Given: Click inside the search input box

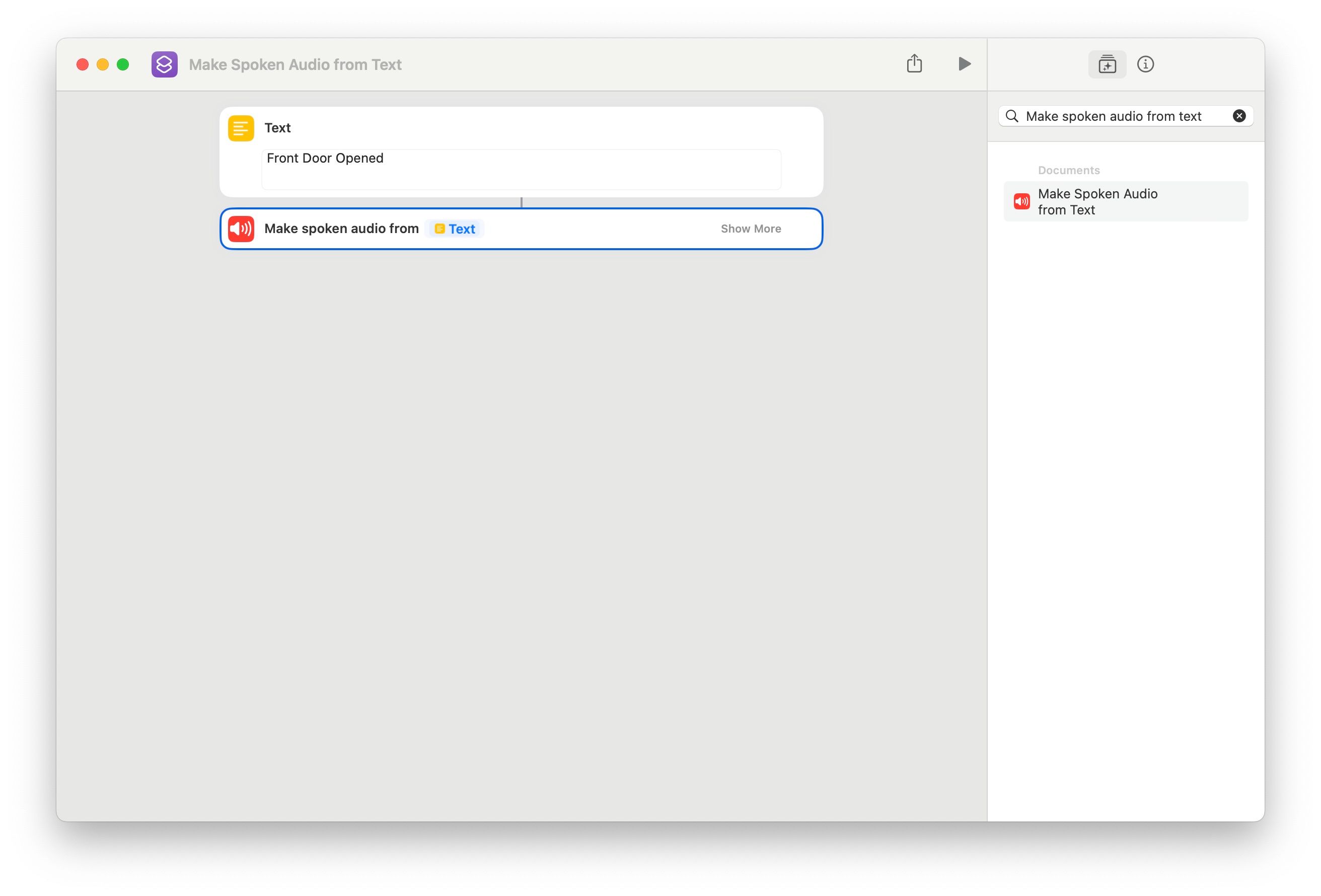Looking at the screenshot, I should [x=1114, y=116].
